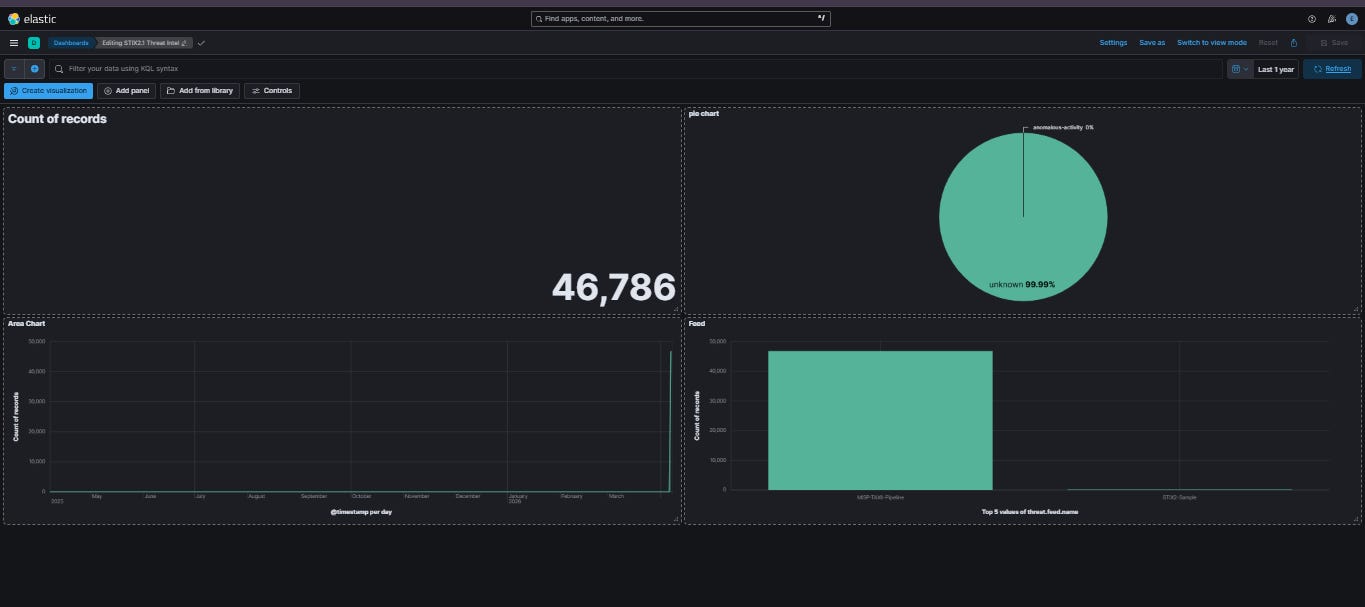Click the share dashboard icon

[x=1294, y=43]
